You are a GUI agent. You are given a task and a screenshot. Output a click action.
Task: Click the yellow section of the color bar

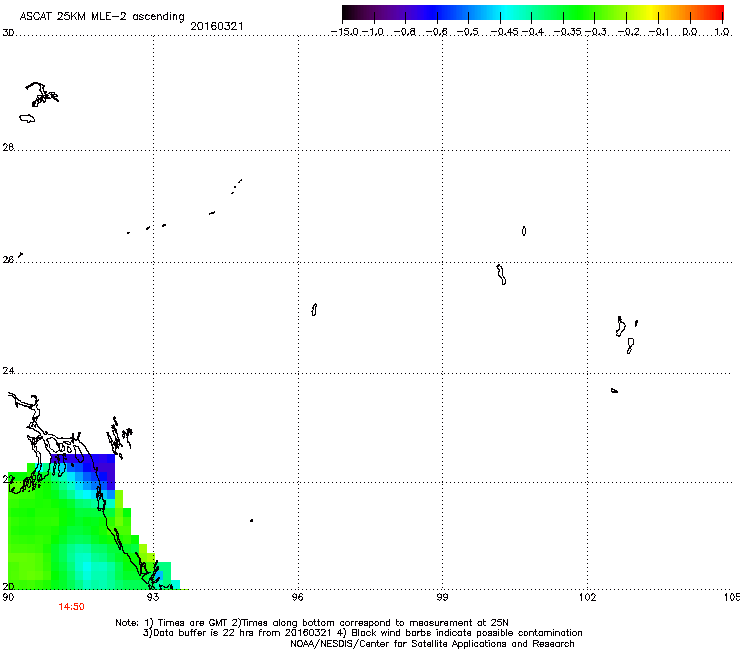650,12
